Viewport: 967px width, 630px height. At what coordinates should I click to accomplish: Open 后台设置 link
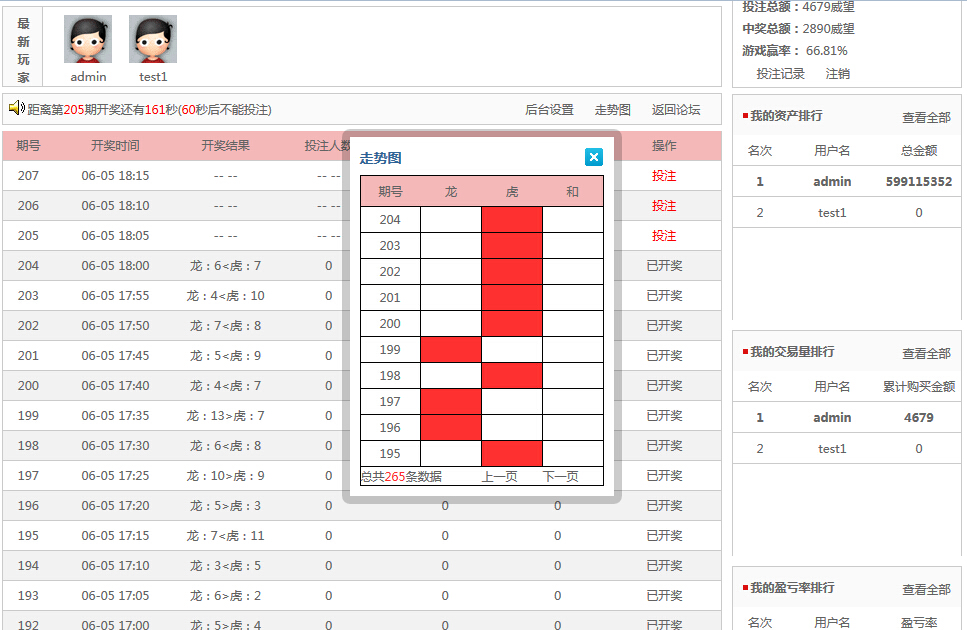tap(549, 110)
